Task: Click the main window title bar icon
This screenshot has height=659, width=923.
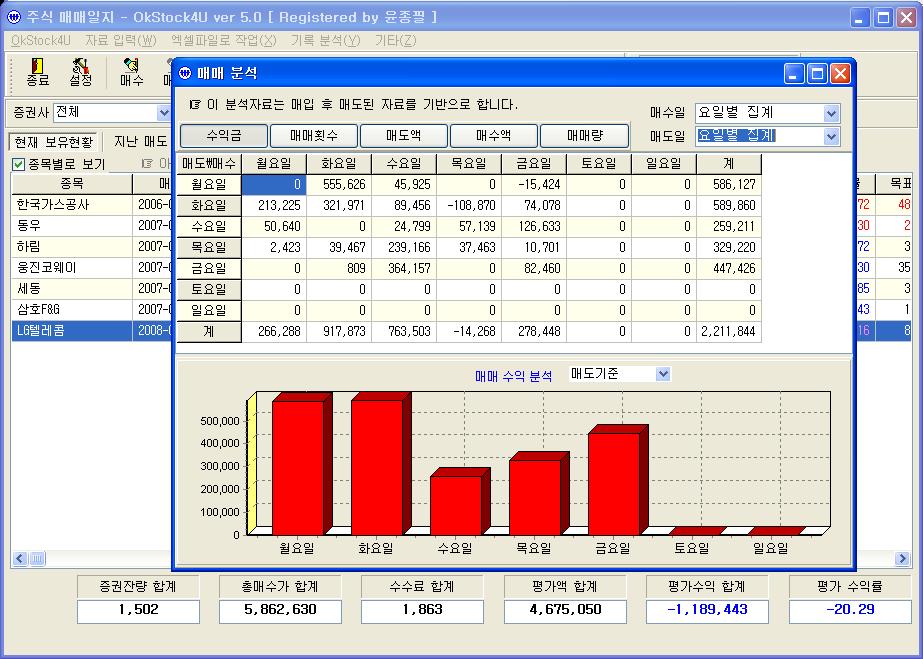Action: pos(14,17)
